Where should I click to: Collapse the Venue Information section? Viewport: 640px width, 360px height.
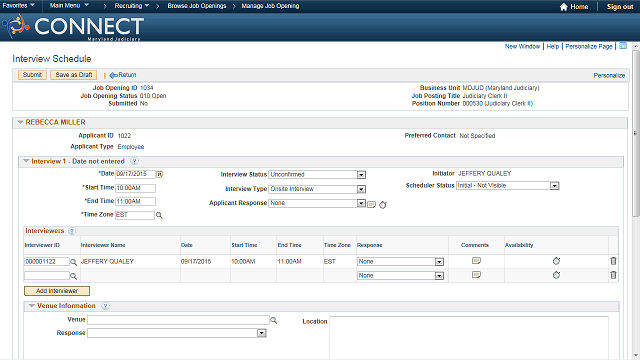31,306
